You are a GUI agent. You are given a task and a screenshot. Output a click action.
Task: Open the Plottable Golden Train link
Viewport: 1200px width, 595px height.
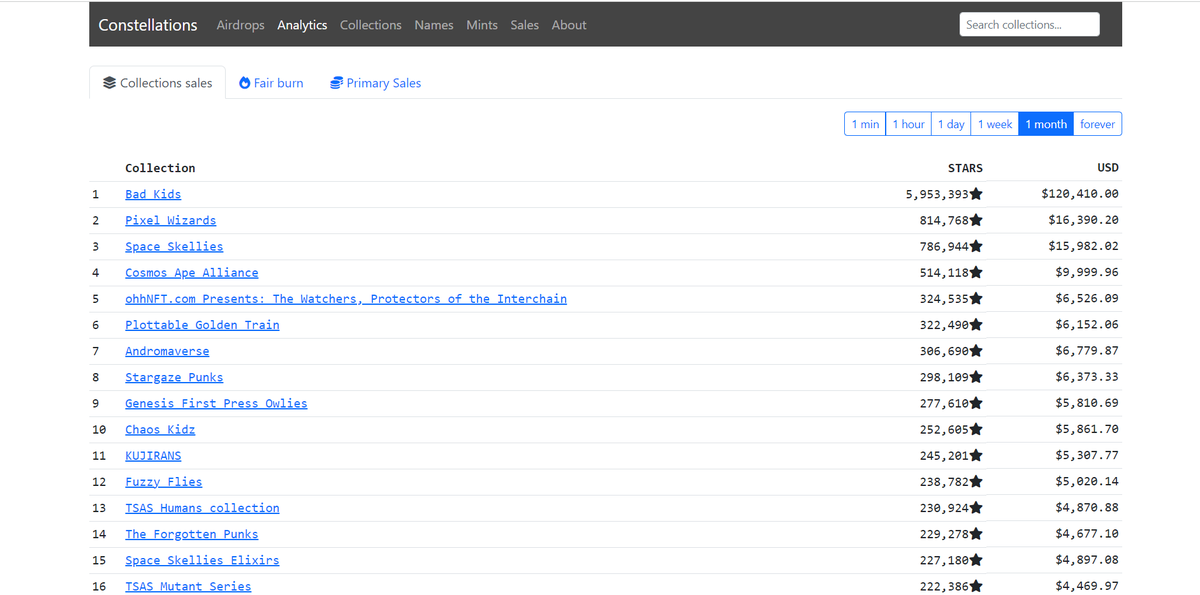click(x=202, y=325)
